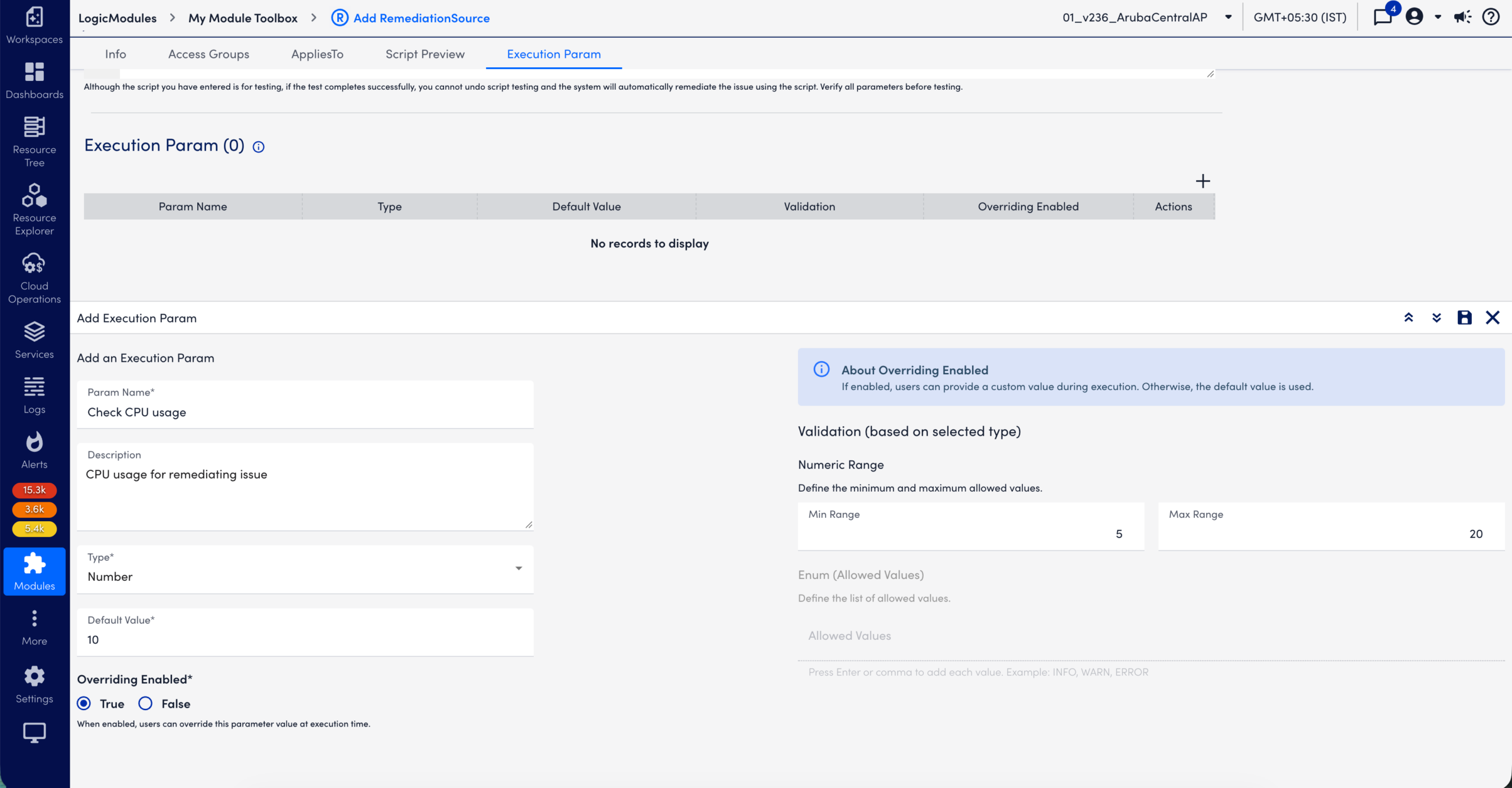Click the 5.4k warning alerts badge
1512x788 pixels.
[34, 529]
